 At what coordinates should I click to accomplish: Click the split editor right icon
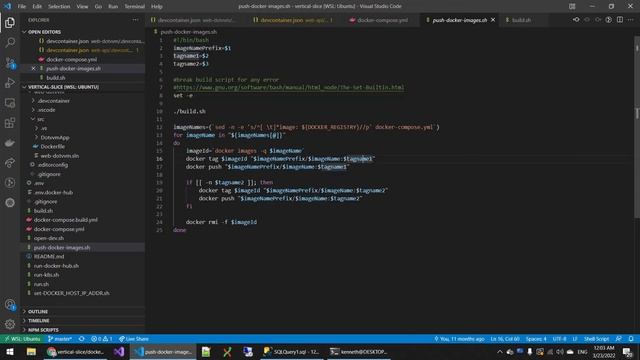pos(620,20)
